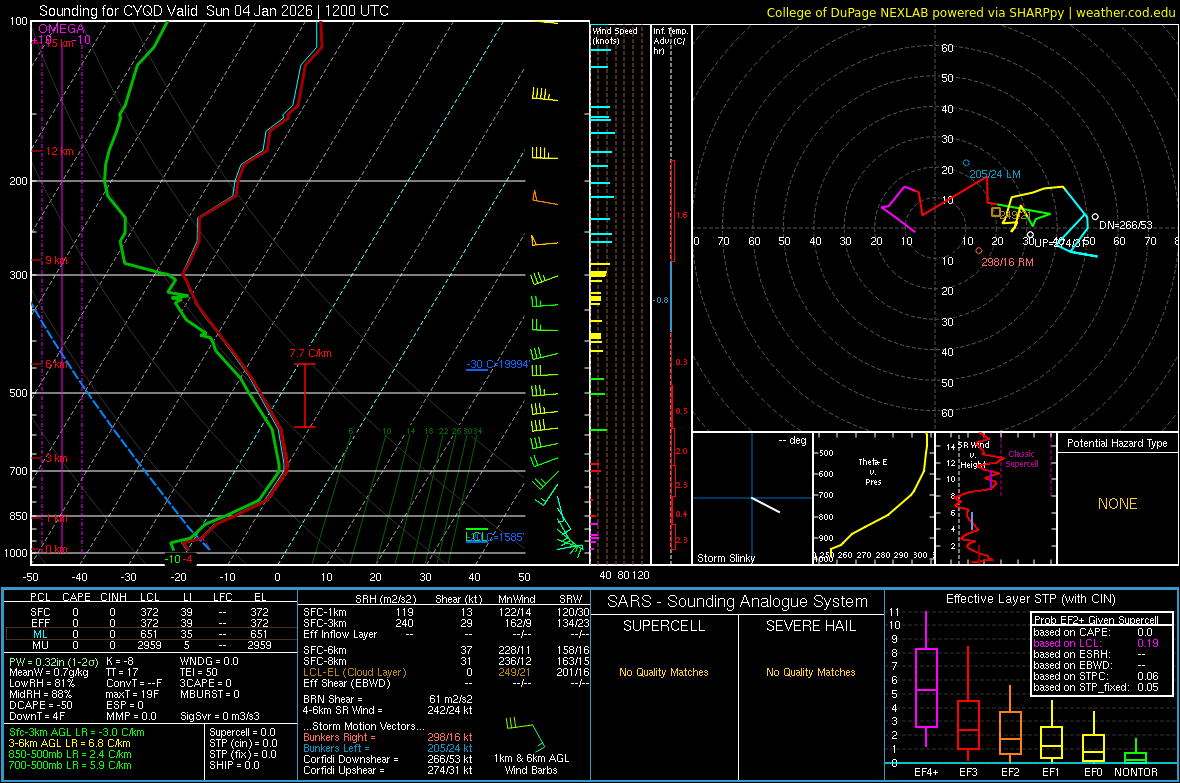The image size is (1180, 783).
Task: Click the Corfidi Downshear = row
Action: pos(388,759)
